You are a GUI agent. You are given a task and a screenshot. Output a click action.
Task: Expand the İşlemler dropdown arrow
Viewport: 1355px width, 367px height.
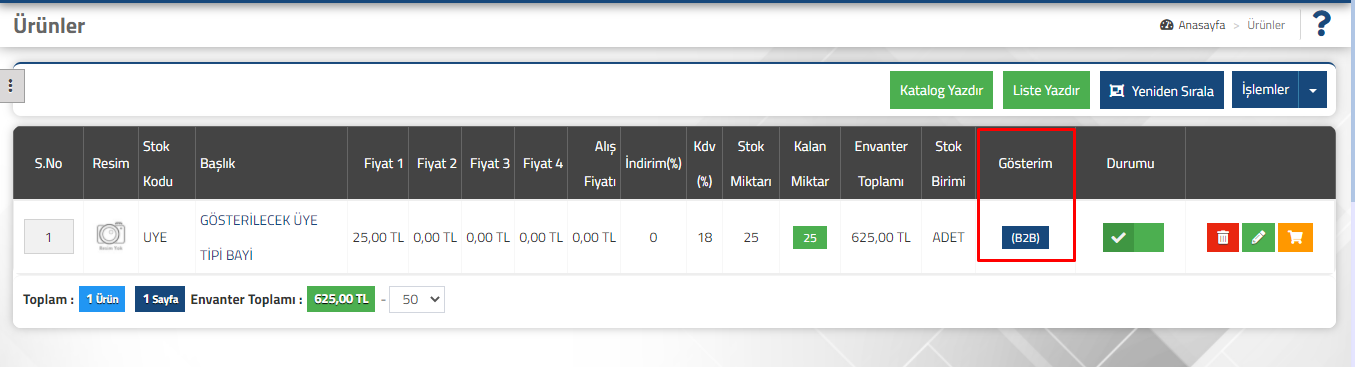[1312, 90]
